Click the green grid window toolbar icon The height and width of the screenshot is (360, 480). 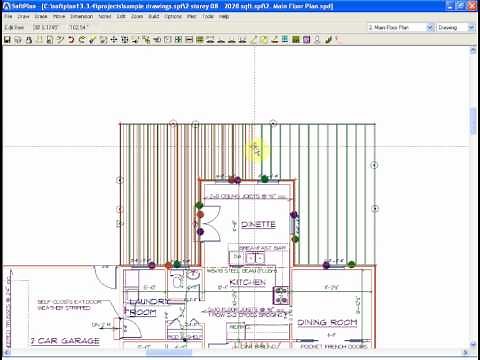[x=178, y=40]
